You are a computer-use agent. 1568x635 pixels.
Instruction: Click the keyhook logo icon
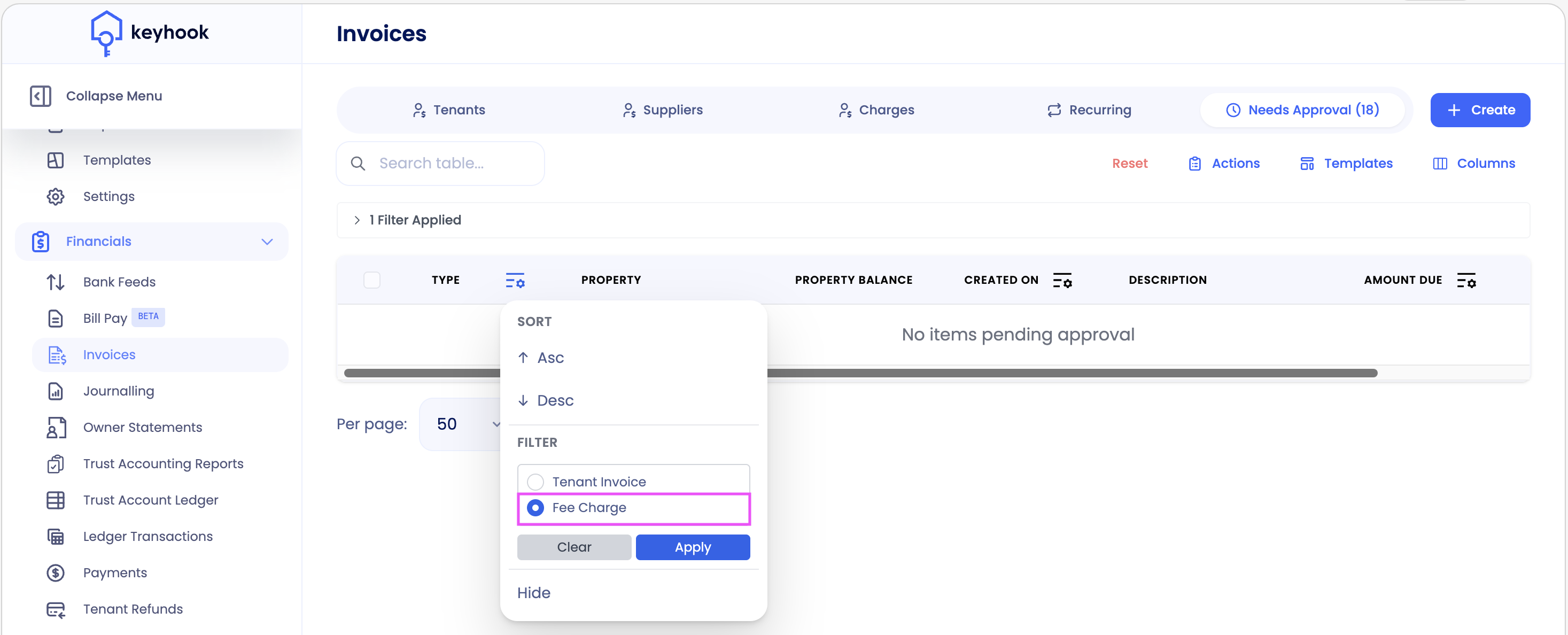click(x=106, y=34)
